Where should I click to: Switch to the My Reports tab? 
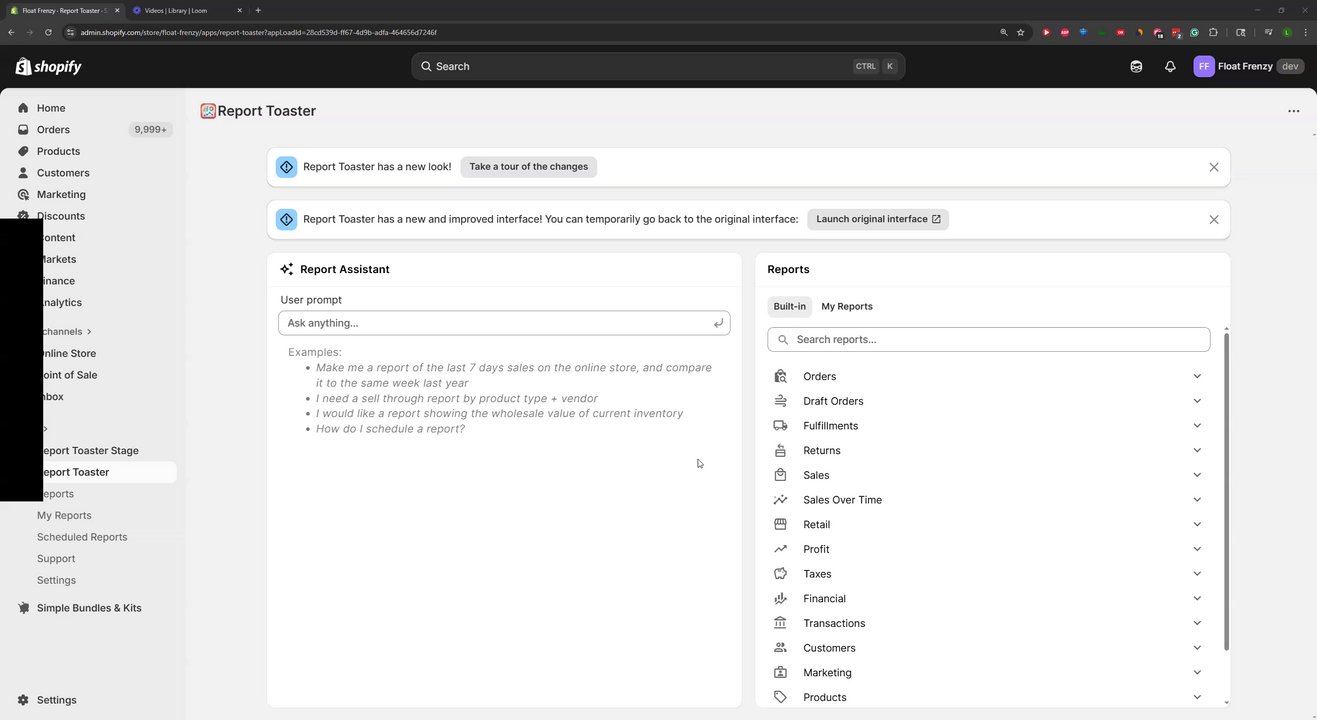[847, 307]
